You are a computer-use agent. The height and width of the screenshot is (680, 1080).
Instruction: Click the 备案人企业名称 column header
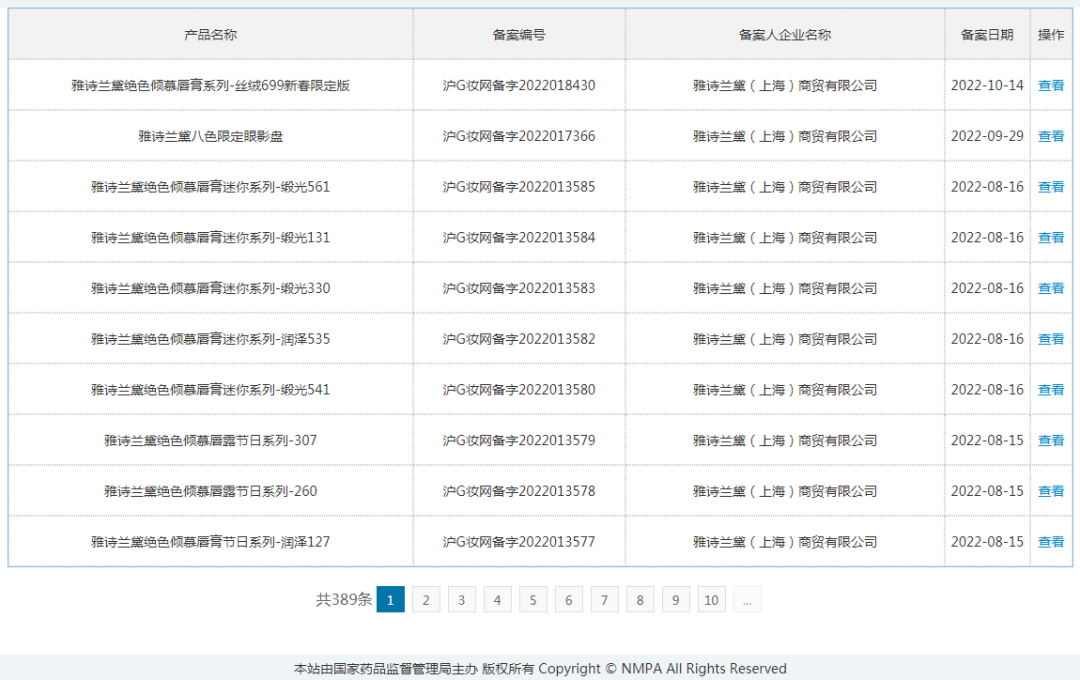tap(785, 34)
